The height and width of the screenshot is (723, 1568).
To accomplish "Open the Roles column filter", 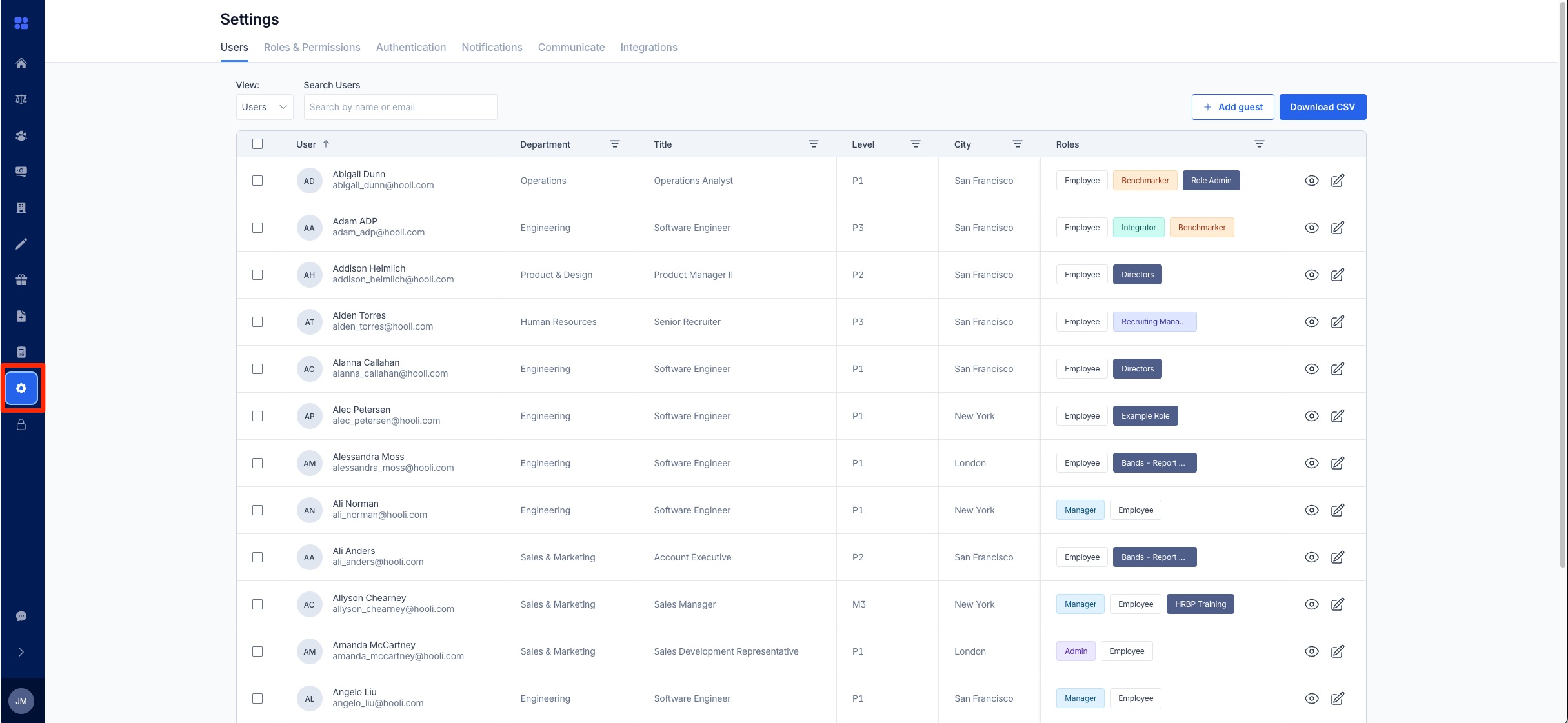I will [1260, 144].
